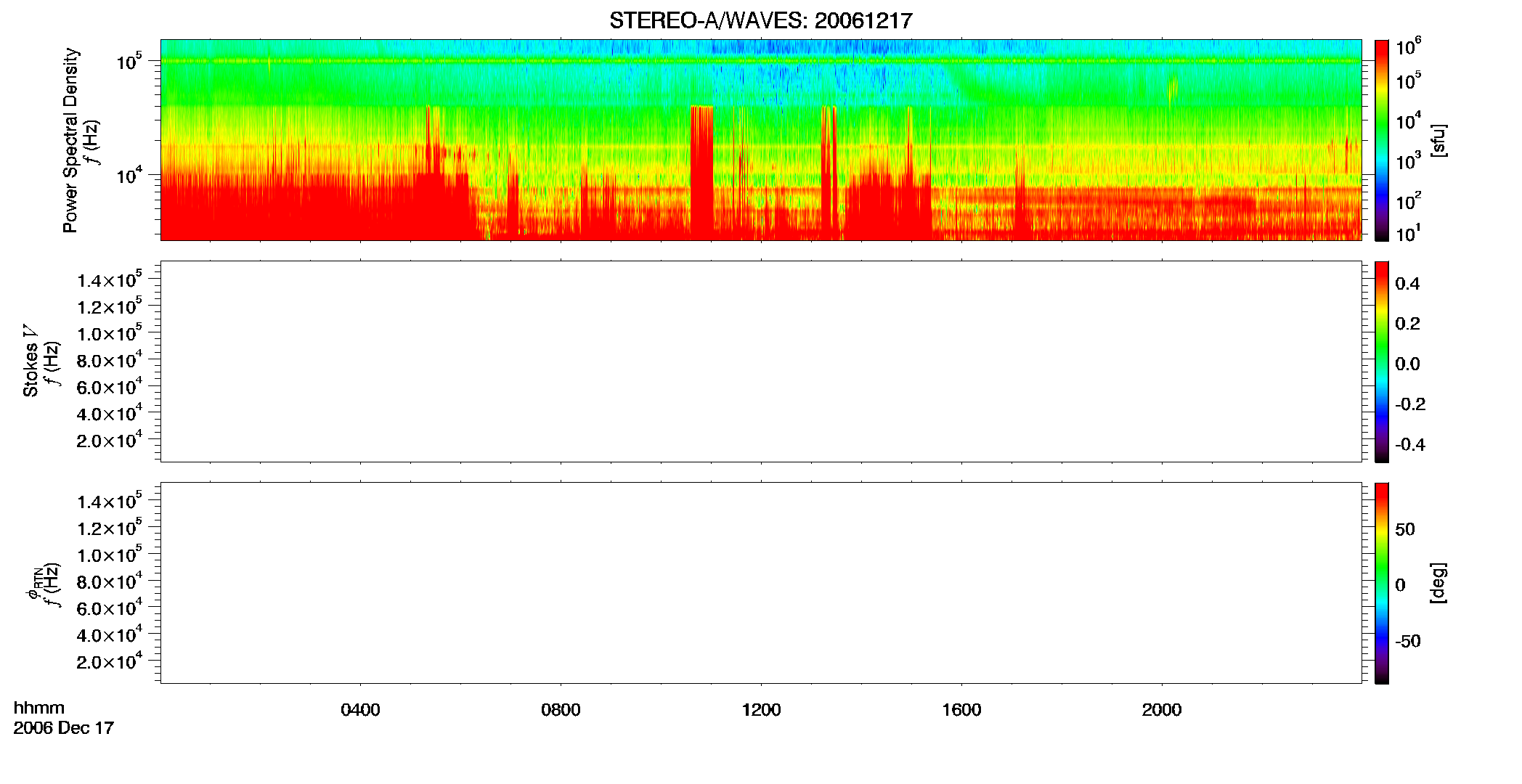Click the 1200 time tick label

coord(761,710)
